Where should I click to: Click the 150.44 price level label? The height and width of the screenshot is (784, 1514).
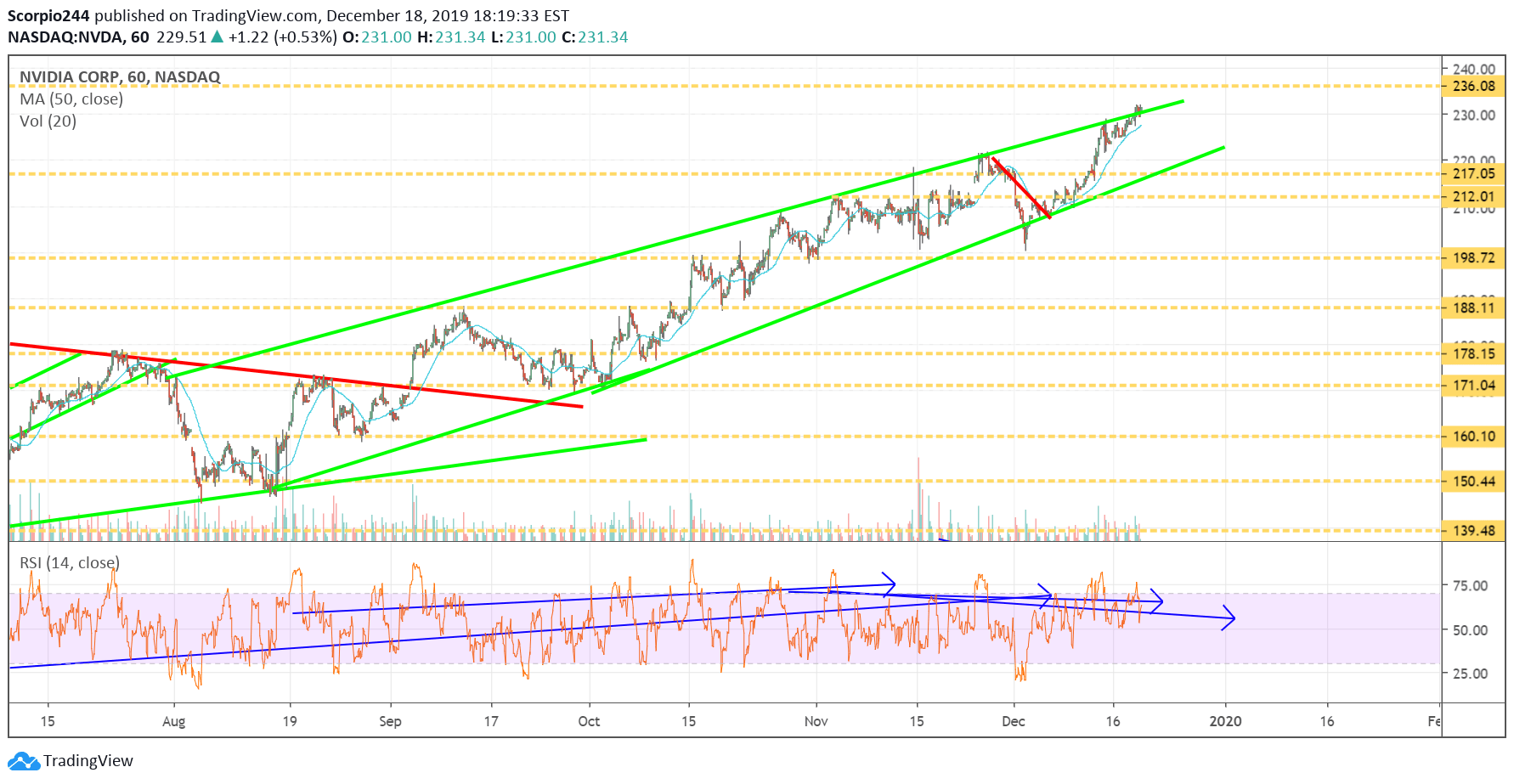click(1473, 482)
